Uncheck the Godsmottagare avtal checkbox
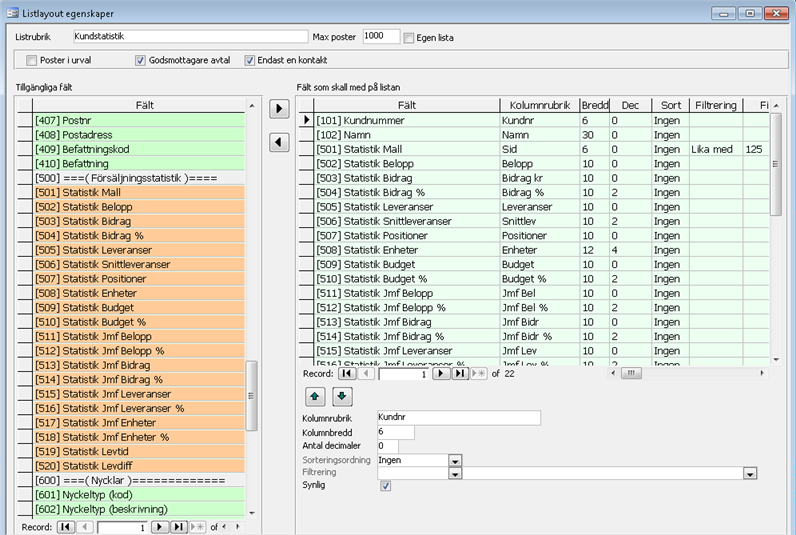Screen dimensions: 796x535 (141, 60)
